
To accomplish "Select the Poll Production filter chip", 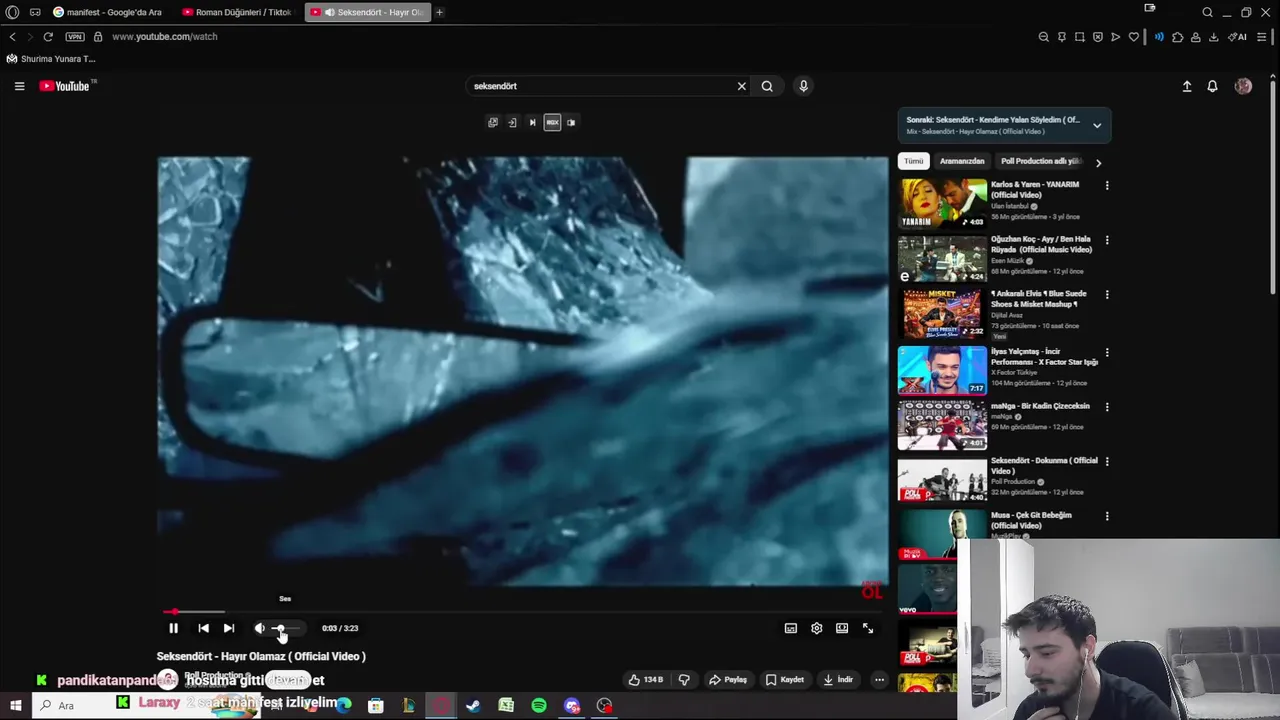I will (1040, 161).
